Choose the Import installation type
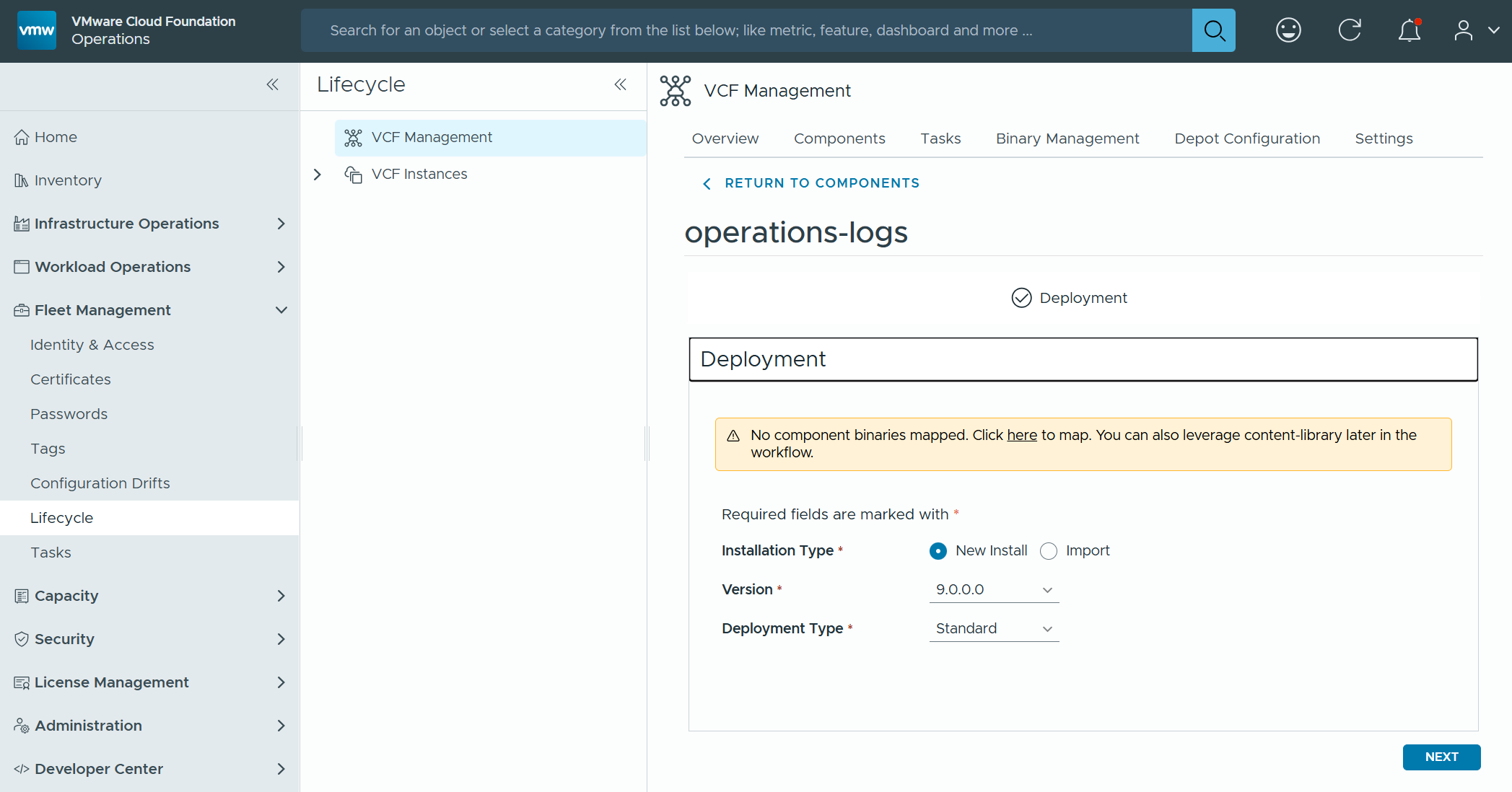The height and width of the screenshot is (792, 1512). click(x=1048, y=550)
